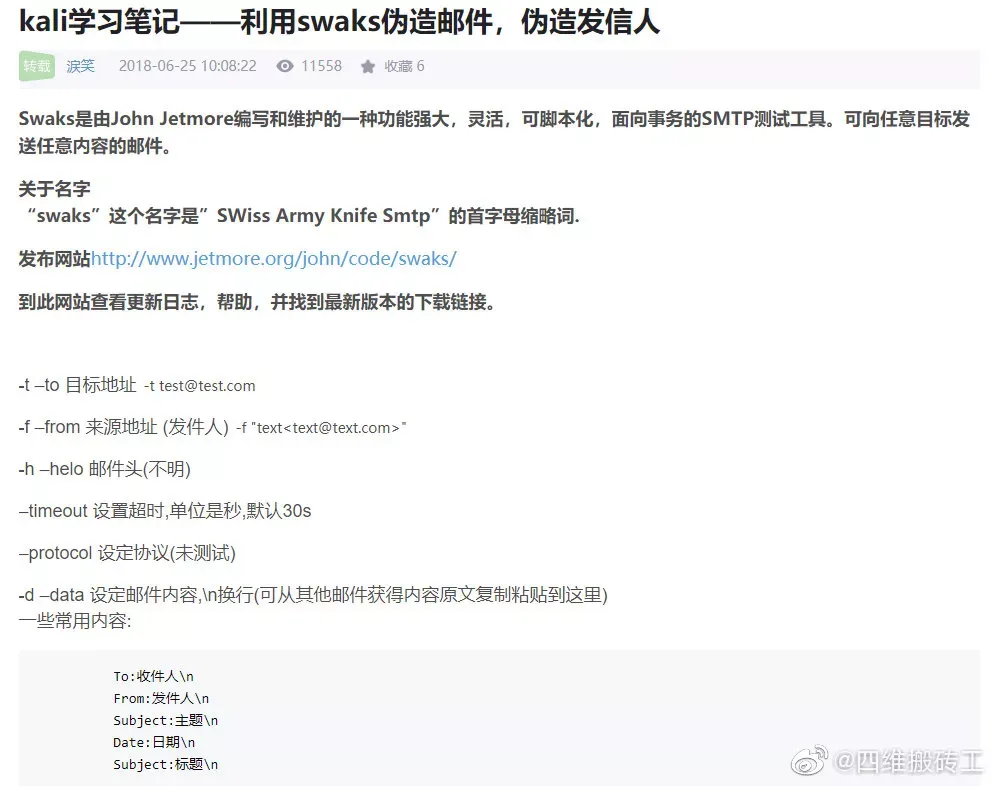Click the To:收件人 code line
Image resolution: width=994 pixels, height=786 pixels.
click(x=153, y=676)
